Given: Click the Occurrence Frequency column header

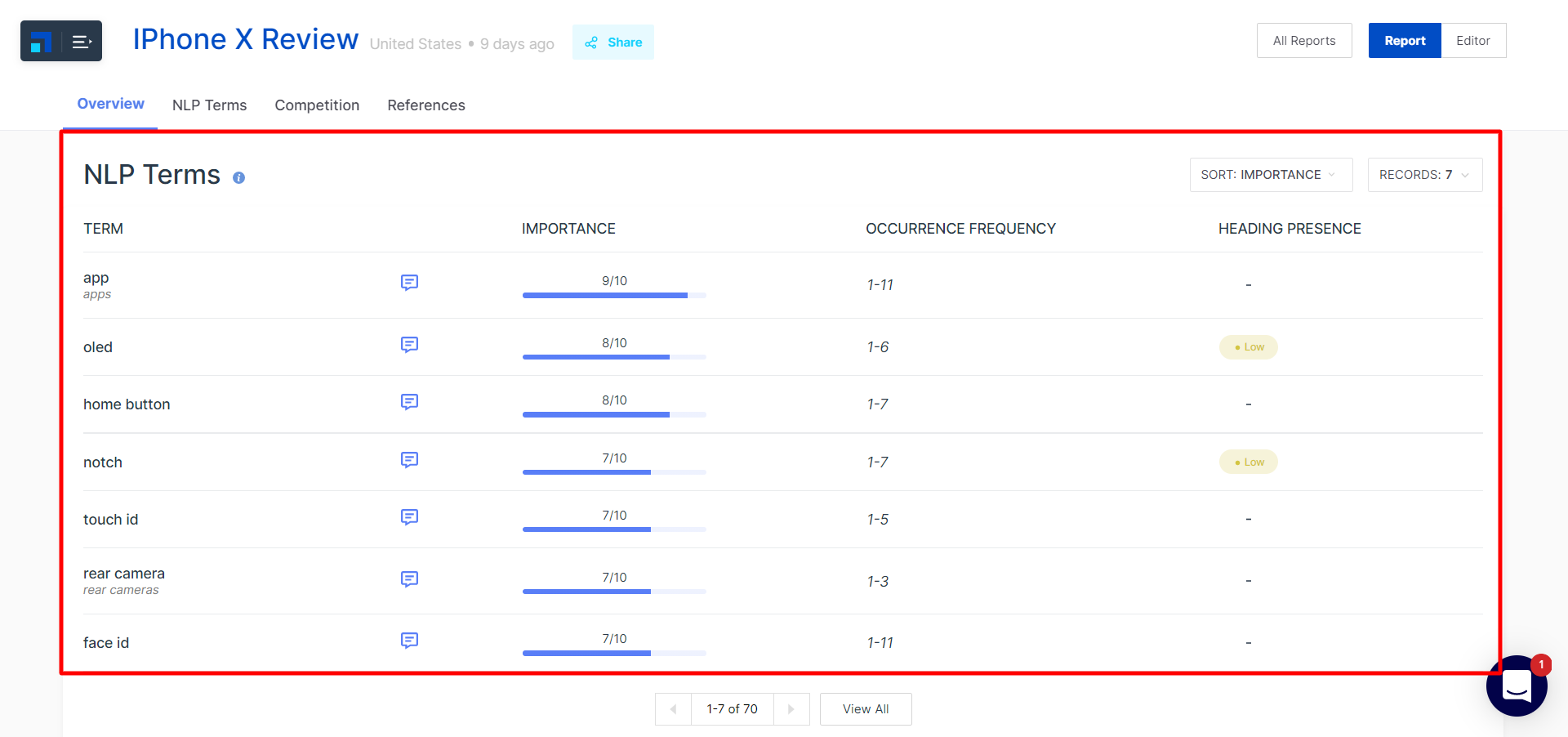Looking at the screenshot, I should click(x=960, y=229).
